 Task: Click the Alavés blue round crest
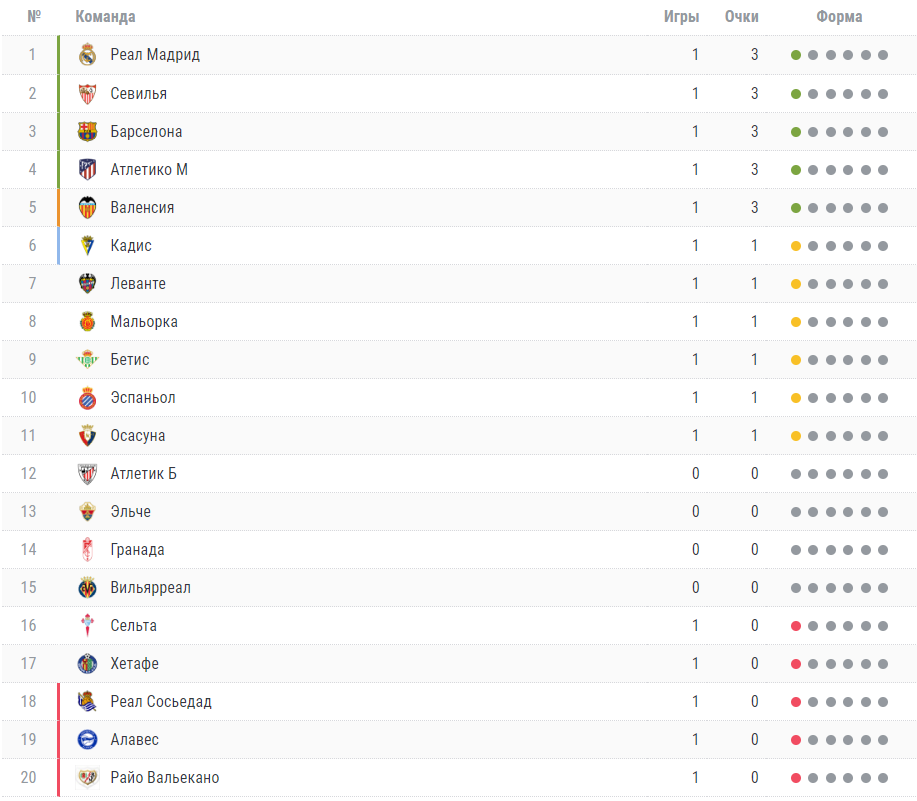click(x=88, y=740)
